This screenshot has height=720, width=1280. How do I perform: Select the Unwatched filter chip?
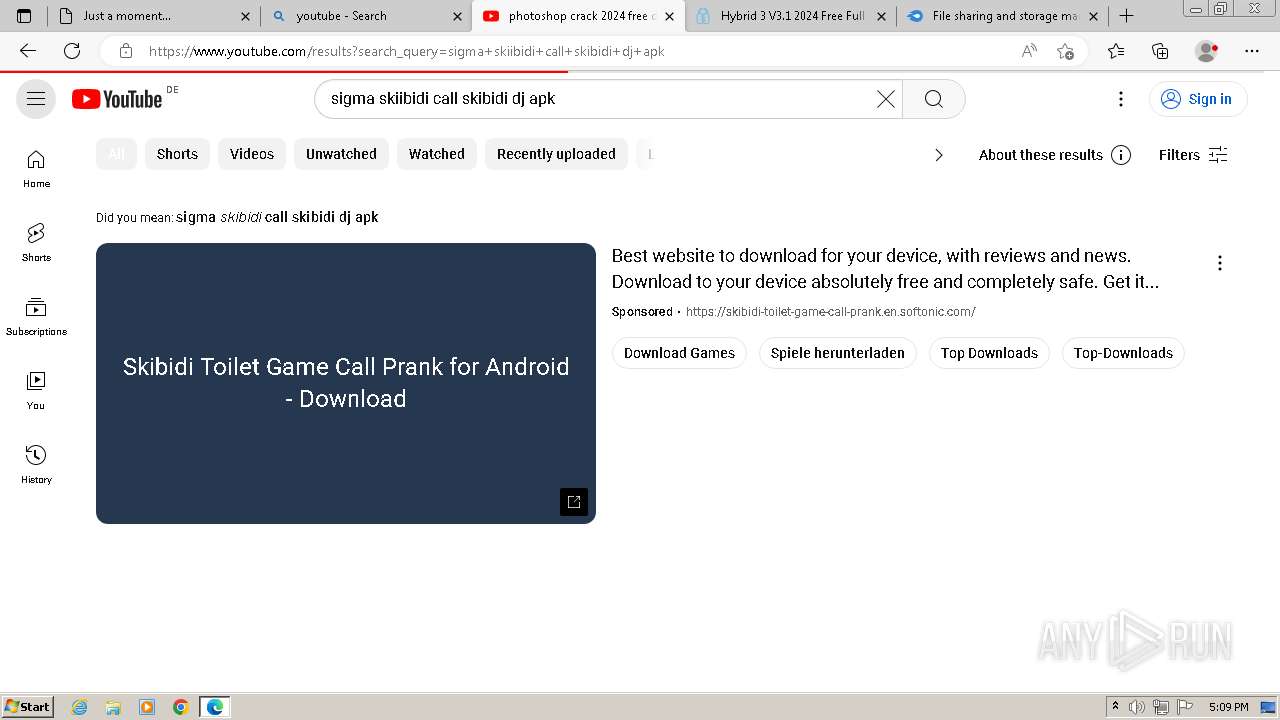(341, 154)
